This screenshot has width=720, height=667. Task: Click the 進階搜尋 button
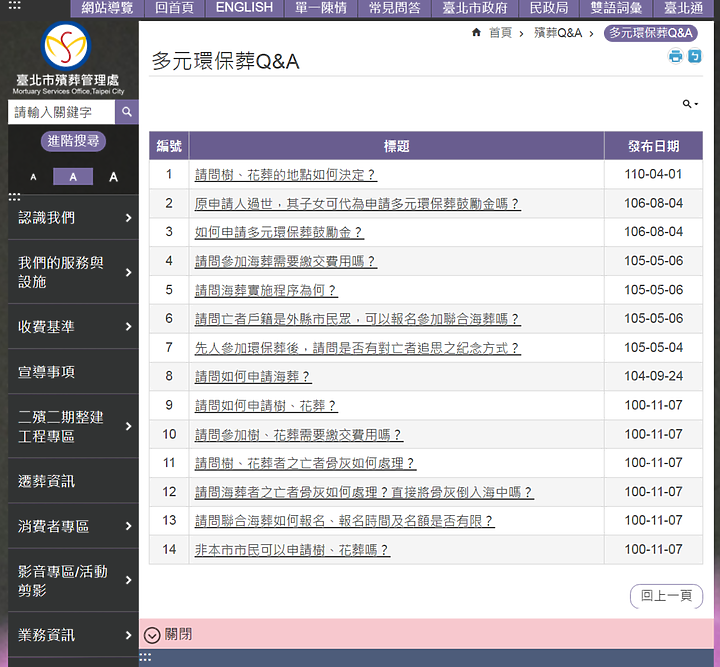point(73,141)
